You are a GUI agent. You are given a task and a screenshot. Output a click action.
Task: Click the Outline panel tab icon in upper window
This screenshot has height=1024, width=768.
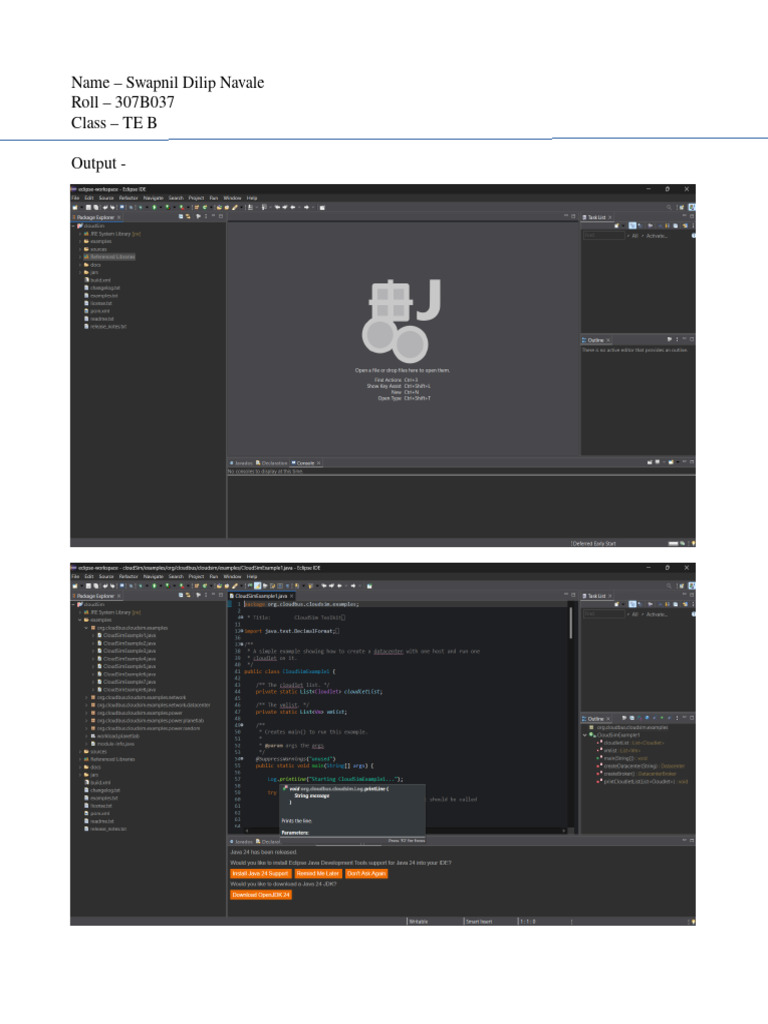(585, 340)
